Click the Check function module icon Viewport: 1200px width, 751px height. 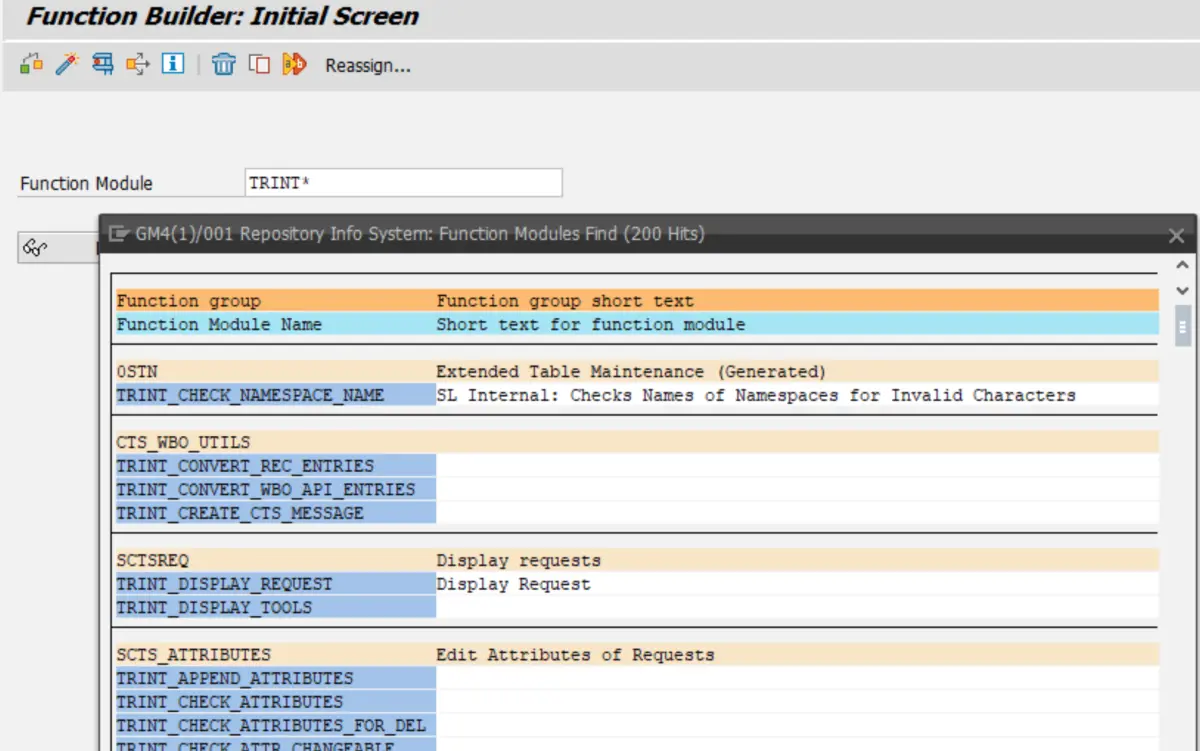[32, 65]
